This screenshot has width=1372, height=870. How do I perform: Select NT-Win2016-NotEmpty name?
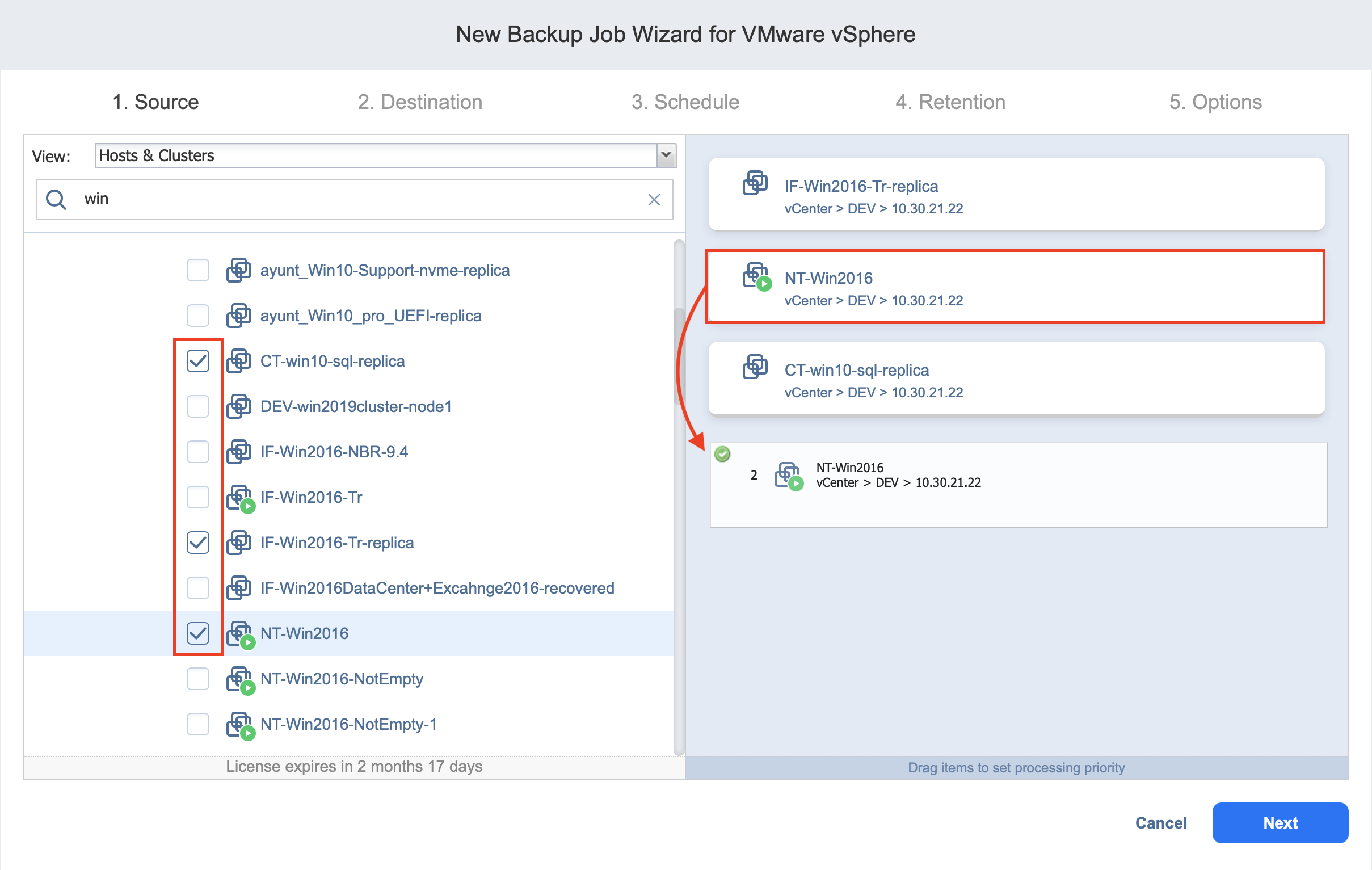342,679
